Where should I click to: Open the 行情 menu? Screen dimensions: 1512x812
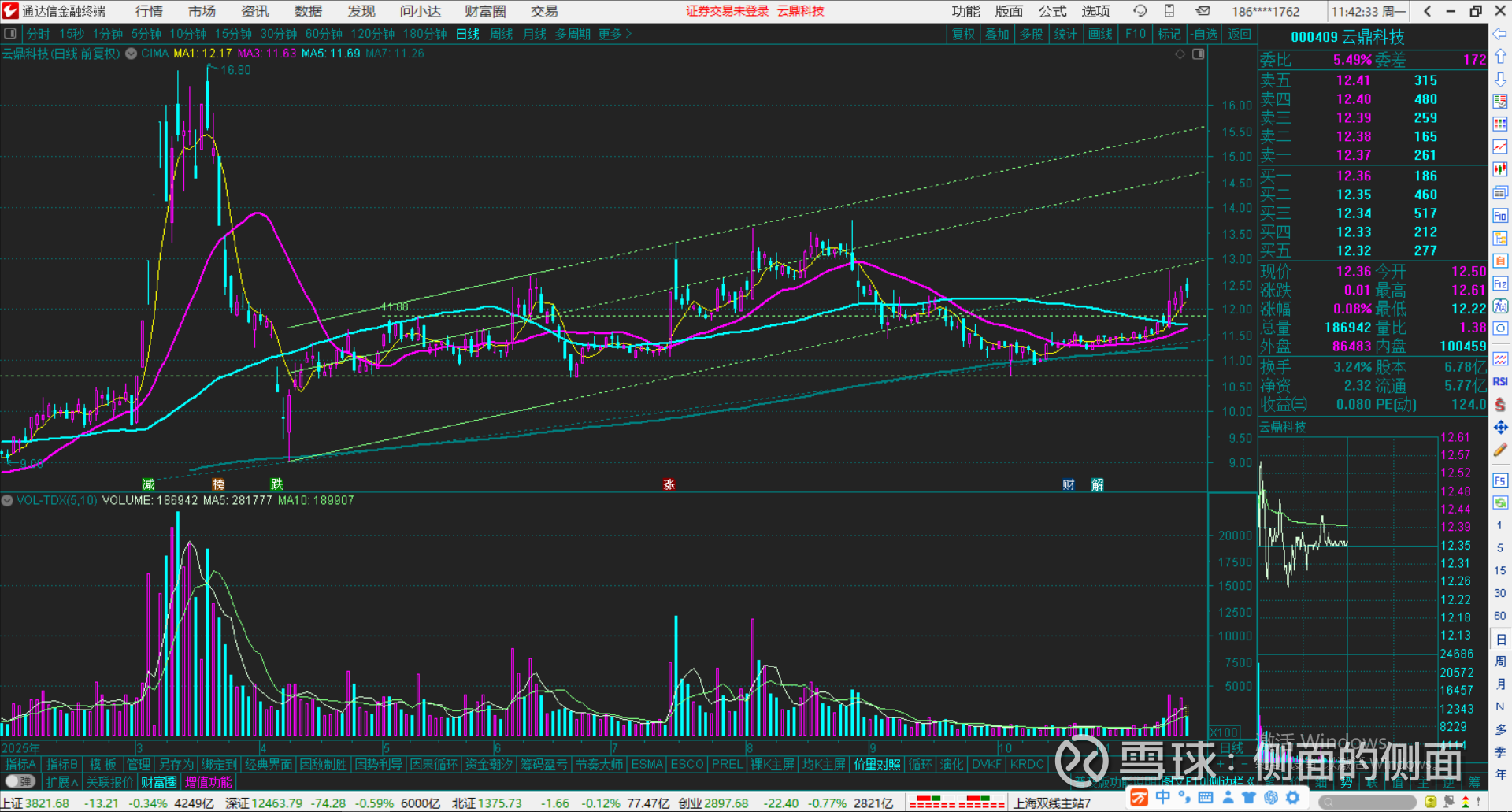click(x=149, y=11)
